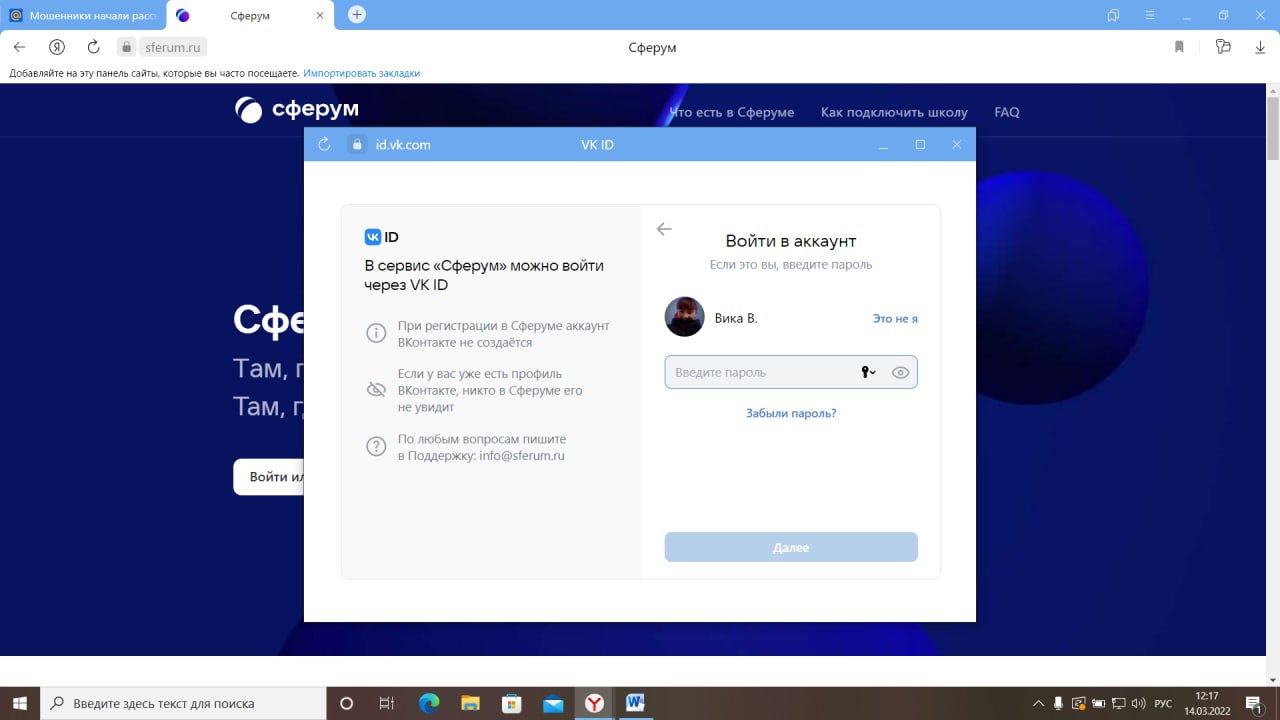
Task: Open browser downloads arrow
Action: click(x=1260, y=47)
